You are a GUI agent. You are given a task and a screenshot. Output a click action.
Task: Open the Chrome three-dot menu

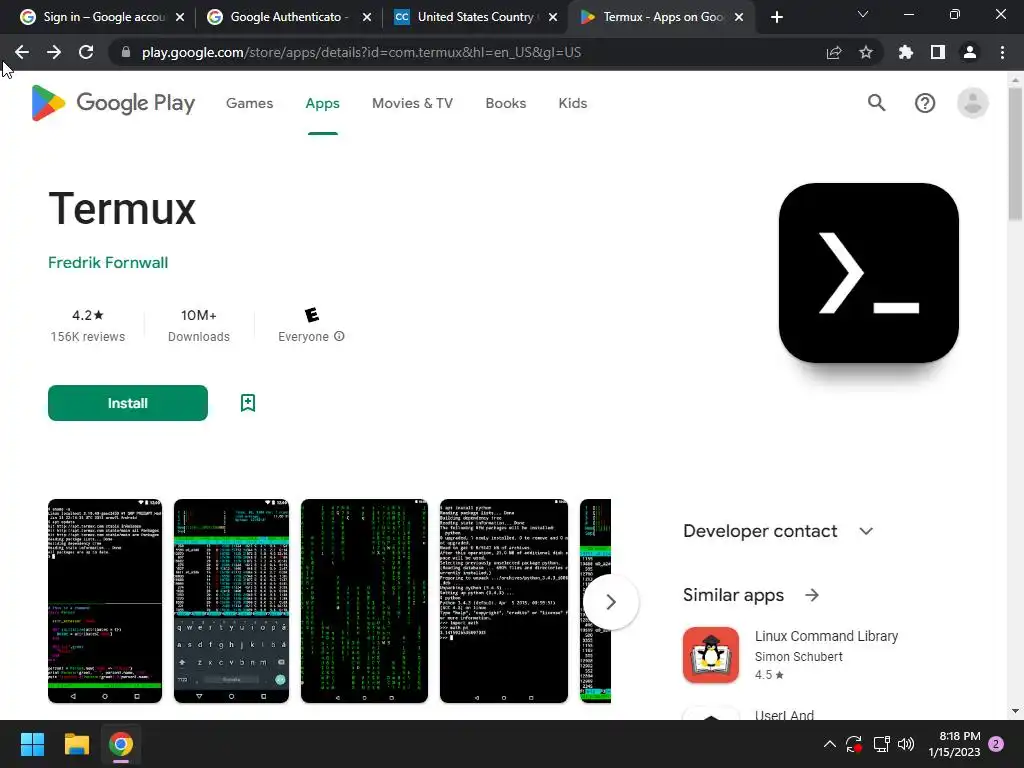[1002, 52]
